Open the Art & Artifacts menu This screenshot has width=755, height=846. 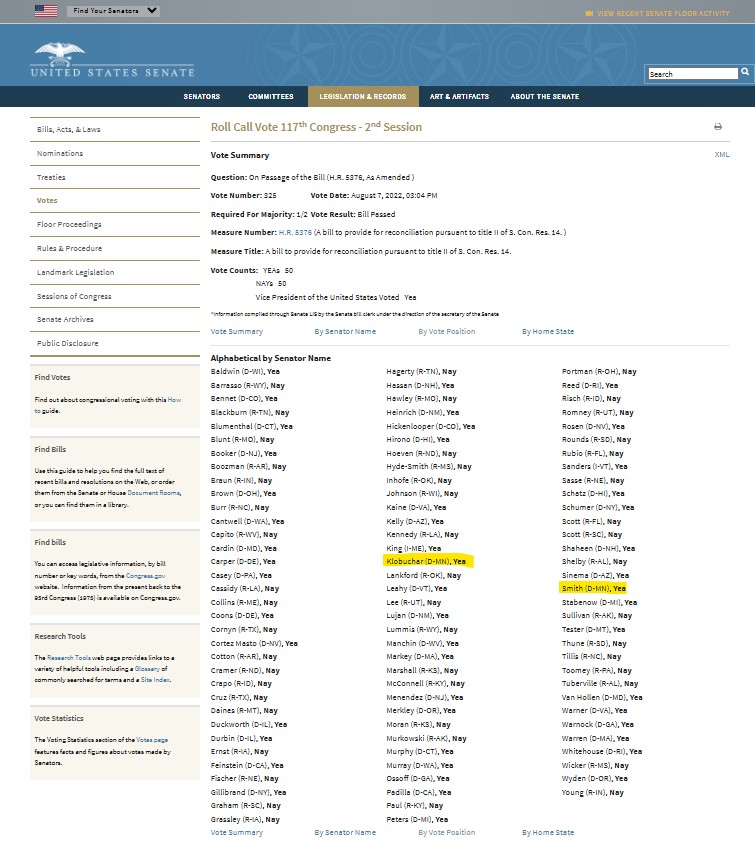(x=459, y=97)
